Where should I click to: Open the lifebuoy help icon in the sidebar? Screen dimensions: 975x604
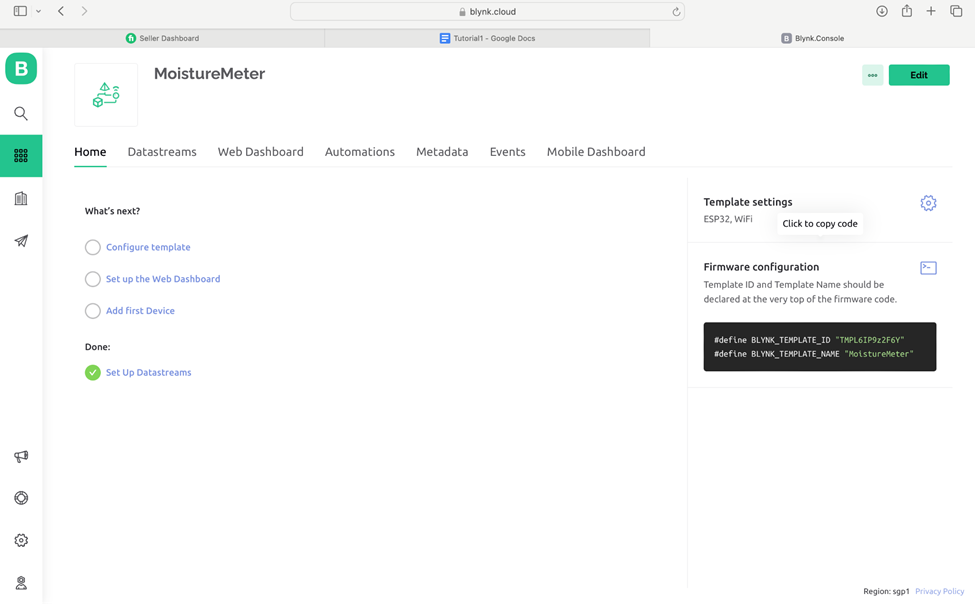[21, 498]
